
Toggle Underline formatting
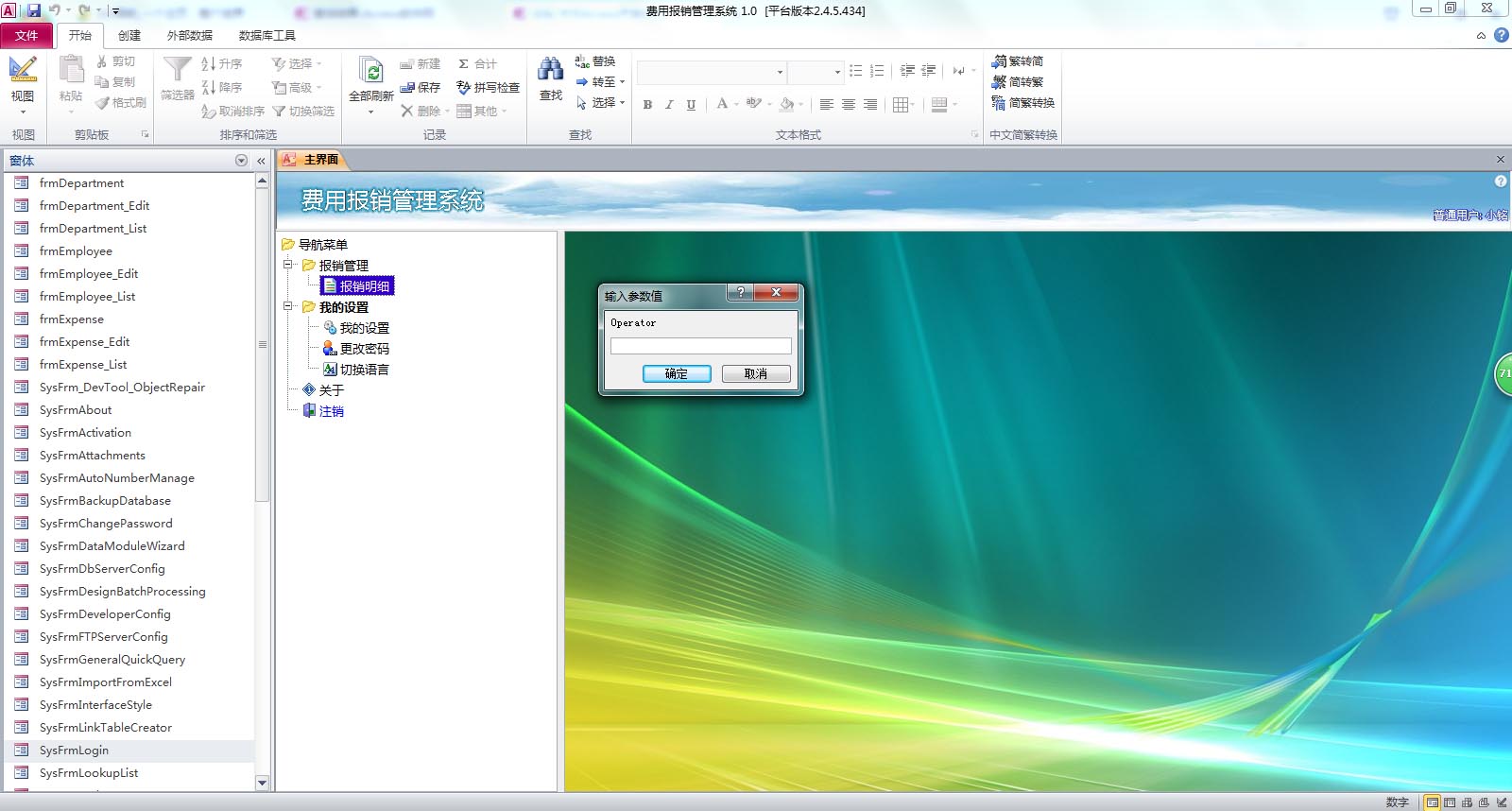(x=691, y=105)
